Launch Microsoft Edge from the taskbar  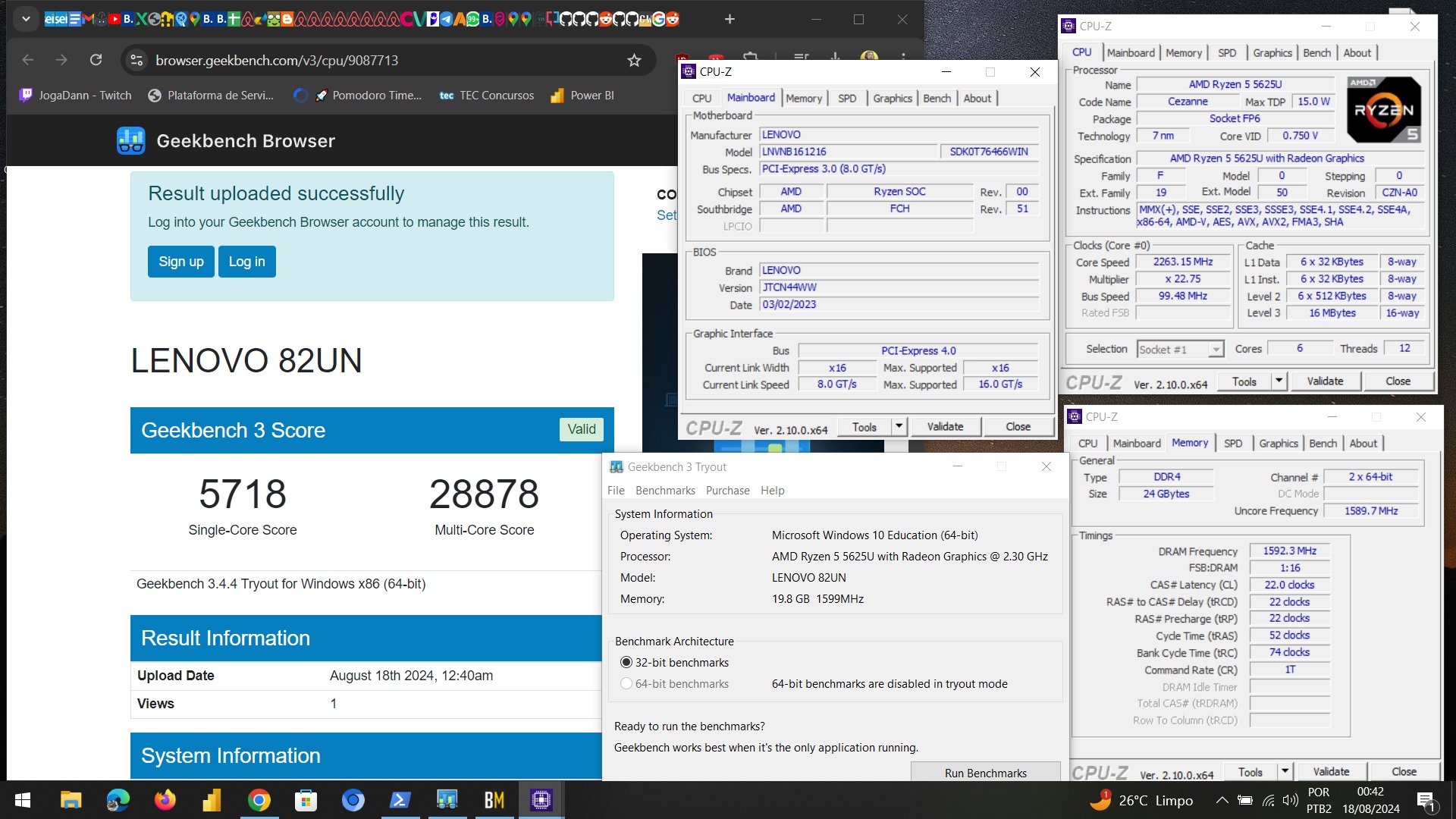coord(118,800)
